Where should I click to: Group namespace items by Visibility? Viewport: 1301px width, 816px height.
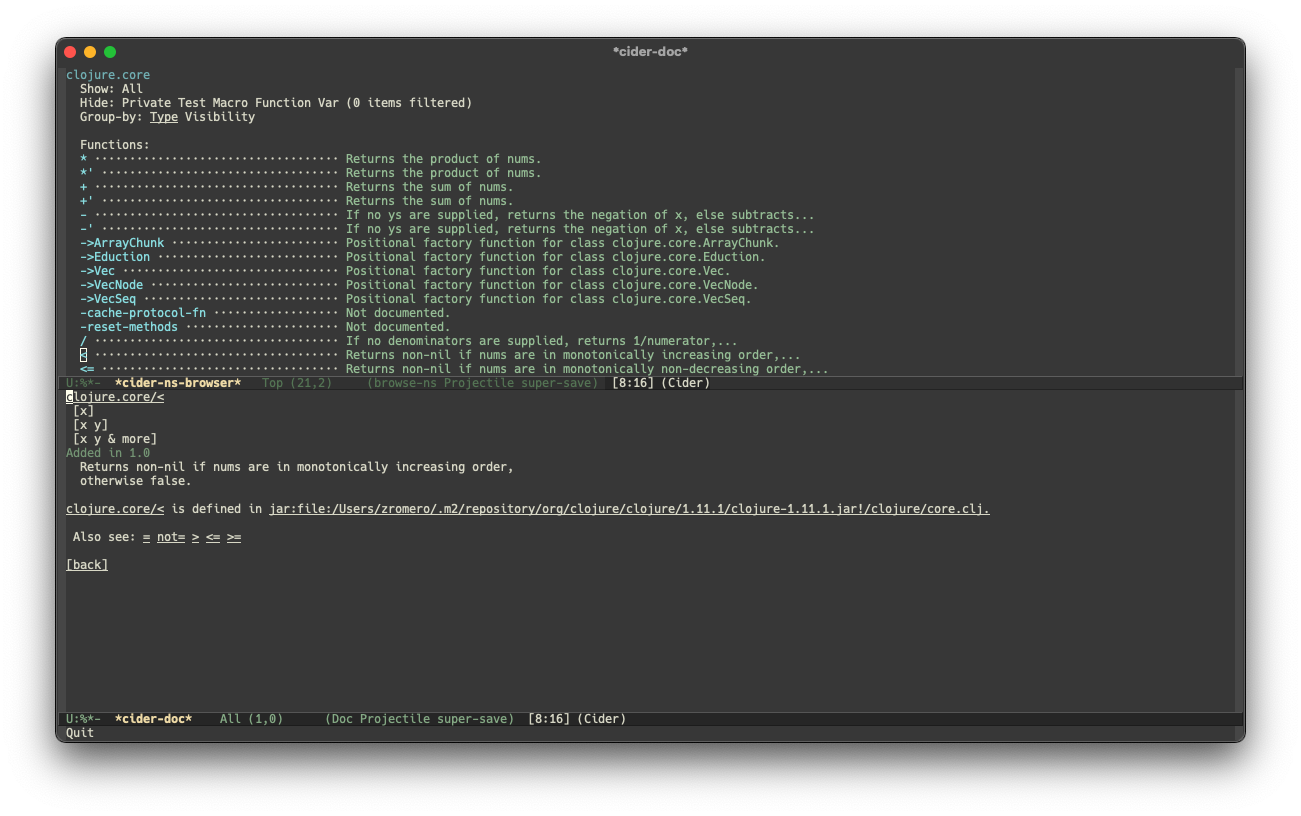pos(220,117)
